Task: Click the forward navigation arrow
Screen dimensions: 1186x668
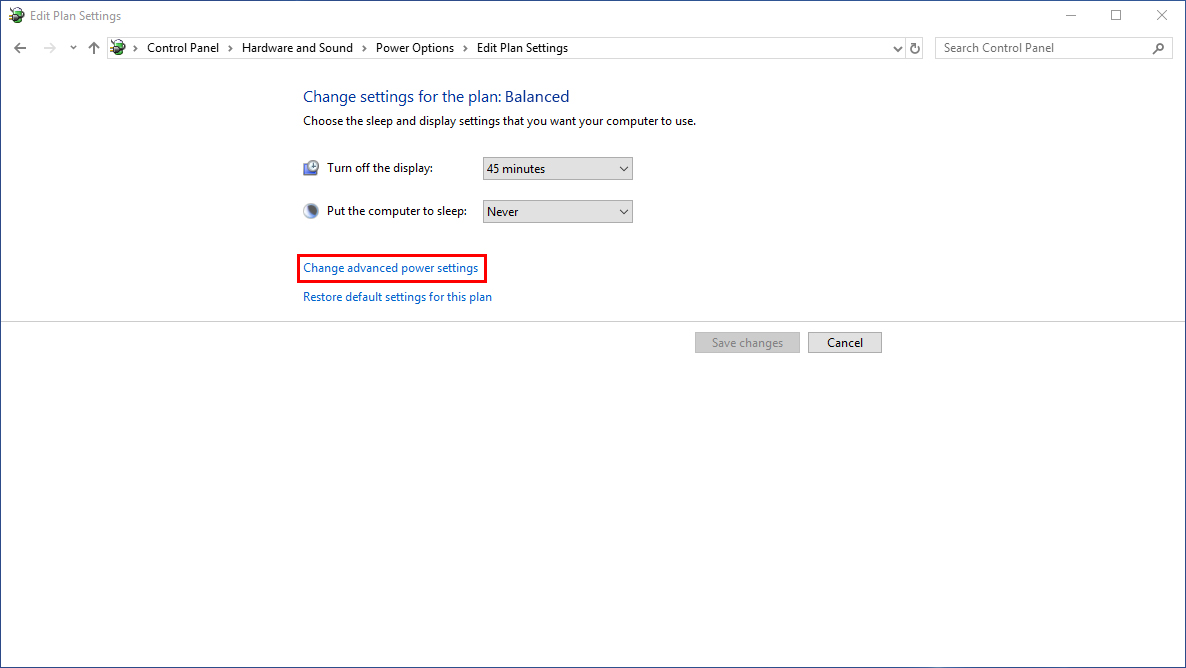Action: [x=49, y=48]
